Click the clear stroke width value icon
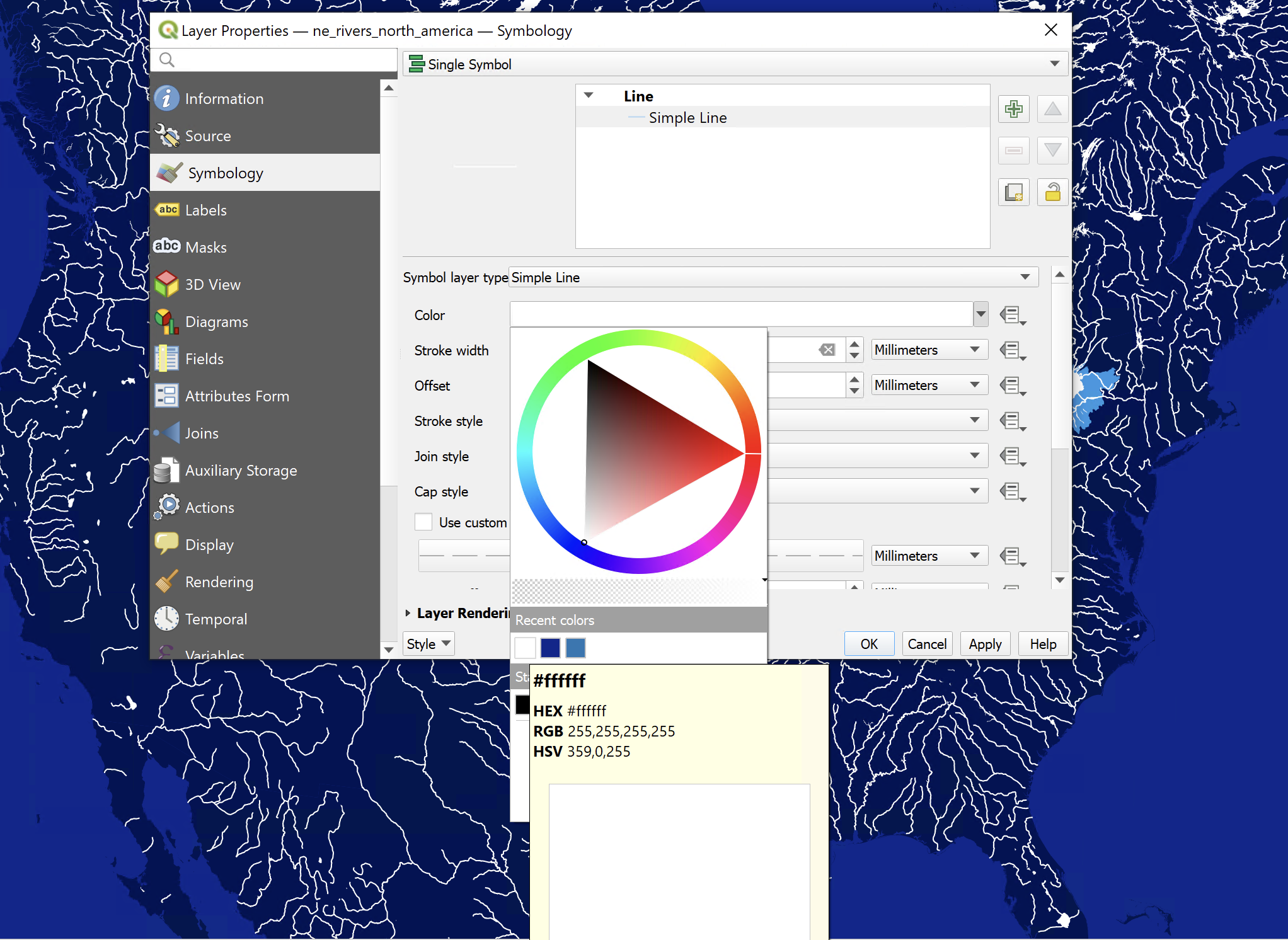Screen dimensions: 1288x940 coord(827,350)
